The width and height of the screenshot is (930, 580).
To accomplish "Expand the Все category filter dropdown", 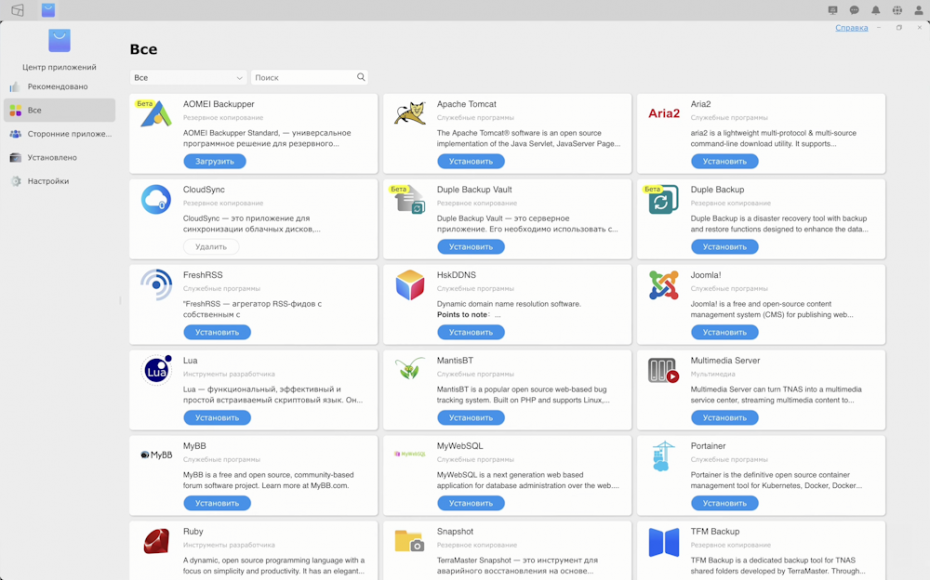I will 188,78.
